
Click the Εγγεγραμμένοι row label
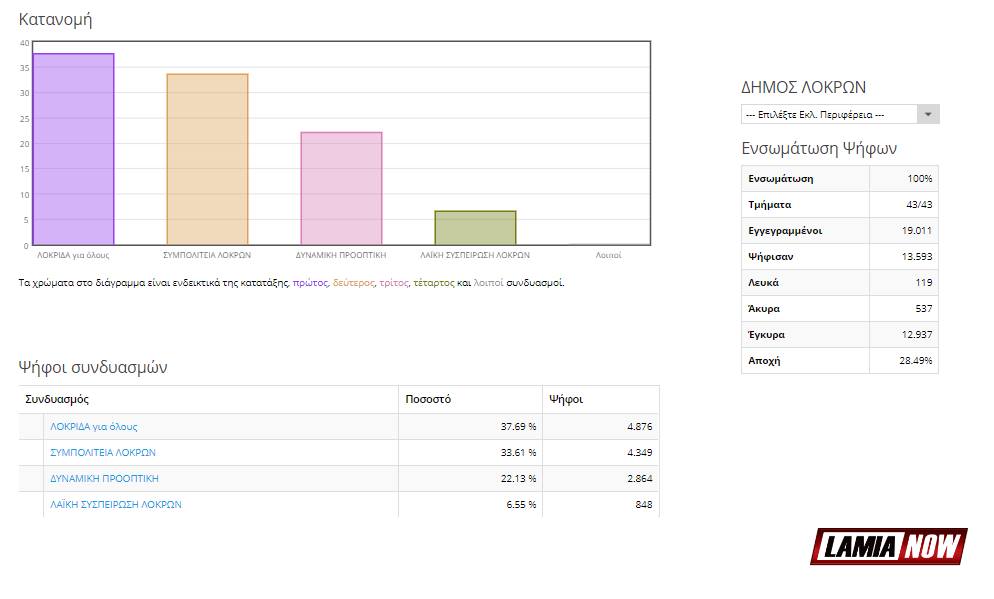pyautogui.click(x=785, y=231)
